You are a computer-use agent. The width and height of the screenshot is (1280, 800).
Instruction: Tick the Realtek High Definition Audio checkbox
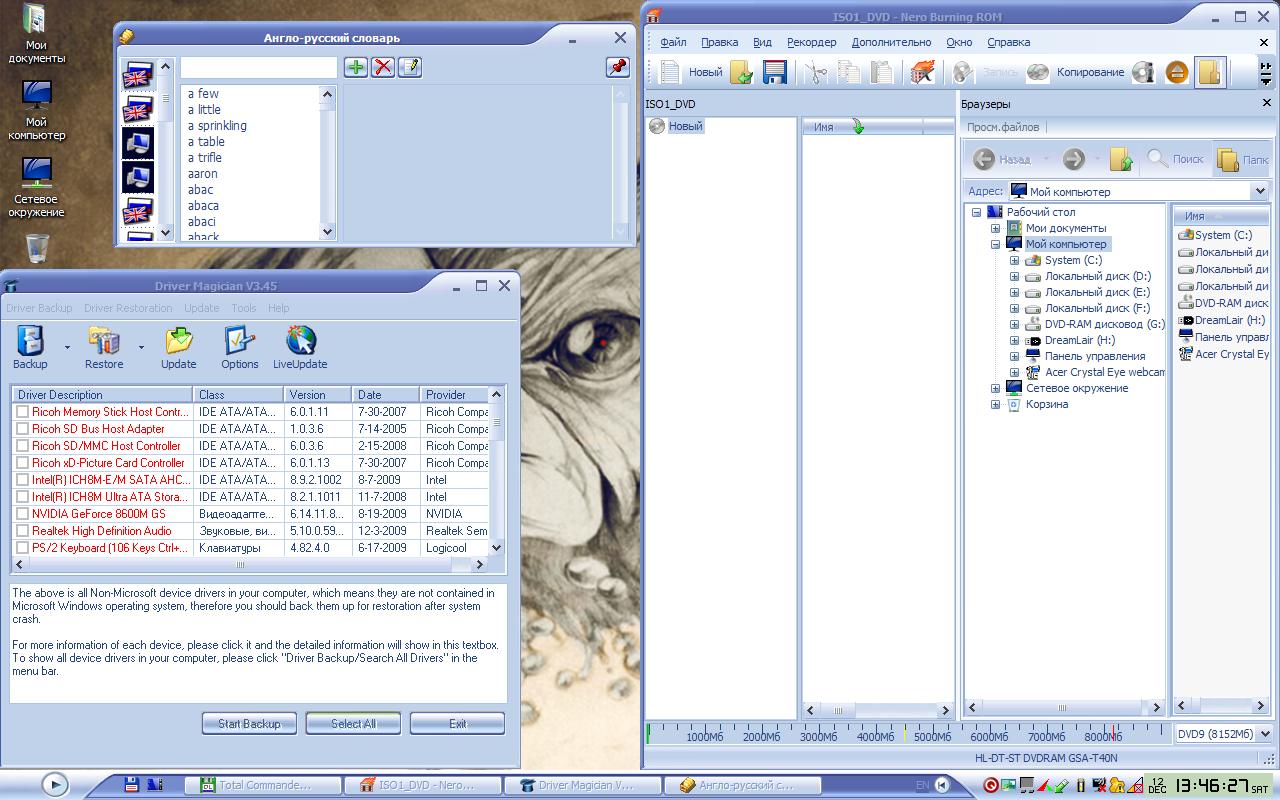coord(20,530)
